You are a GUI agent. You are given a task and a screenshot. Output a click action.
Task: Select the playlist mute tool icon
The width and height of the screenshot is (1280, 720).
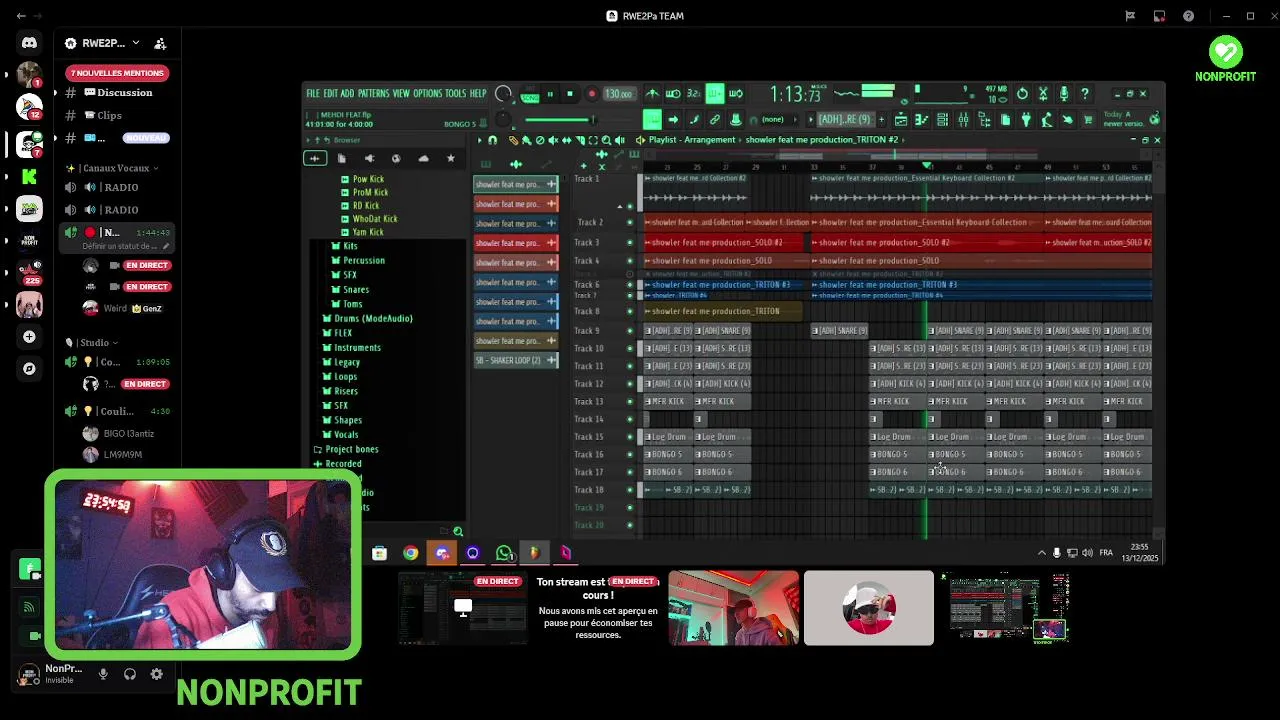click(x=554, y=140)
